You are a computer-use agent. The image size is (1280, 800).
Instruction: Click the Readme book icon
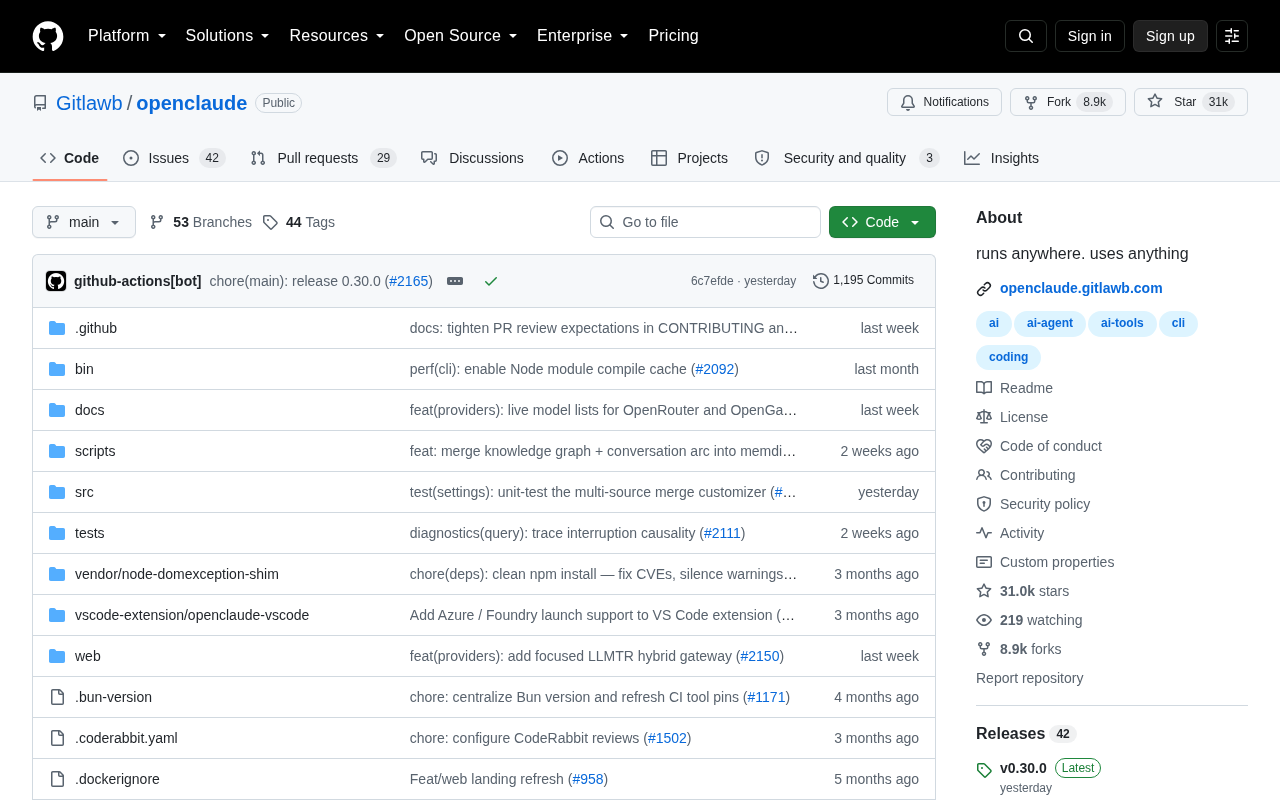pyautogui.click(x=984, y=388)
